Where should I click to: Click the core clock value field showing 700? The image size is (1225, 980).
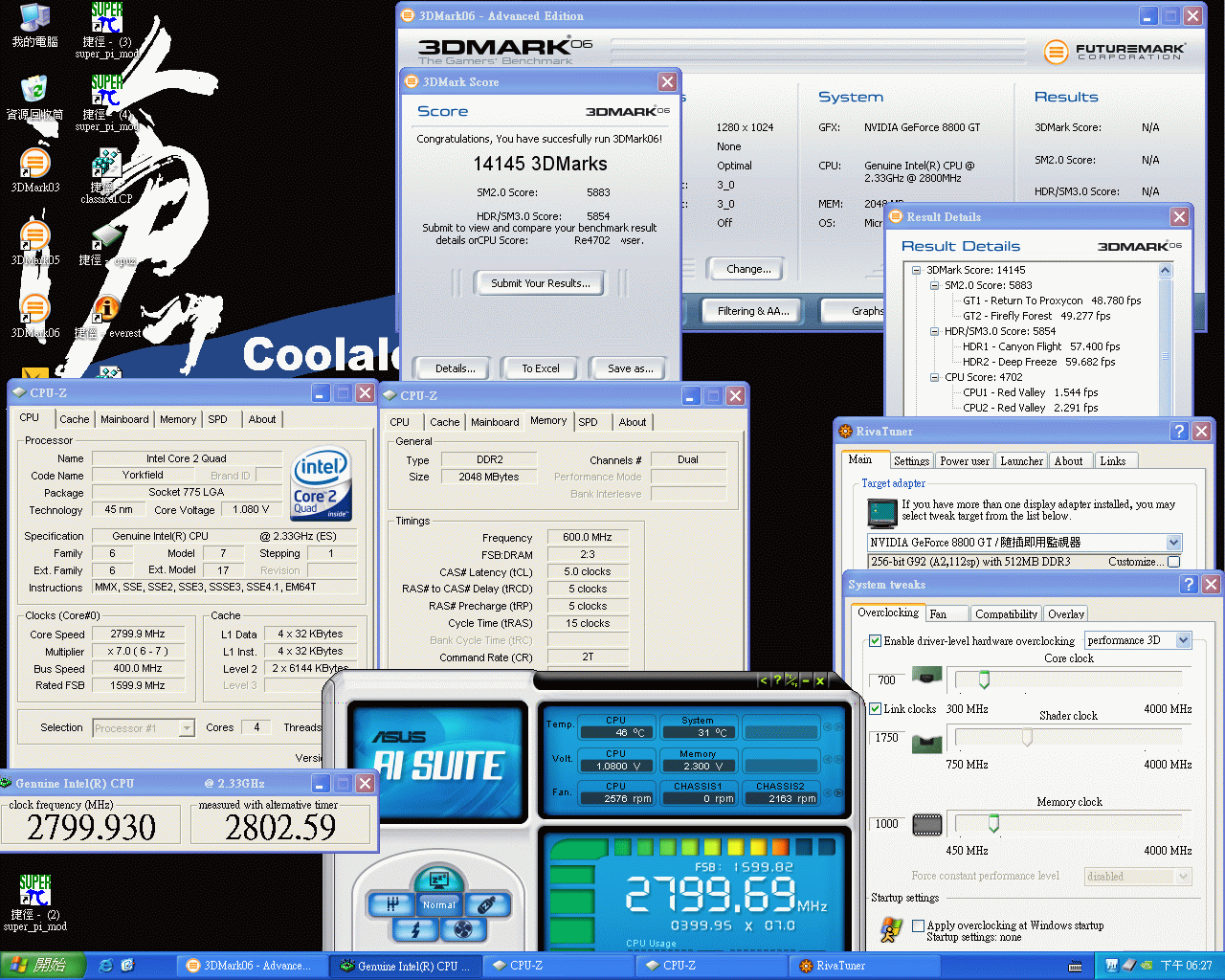coord(887,680)
